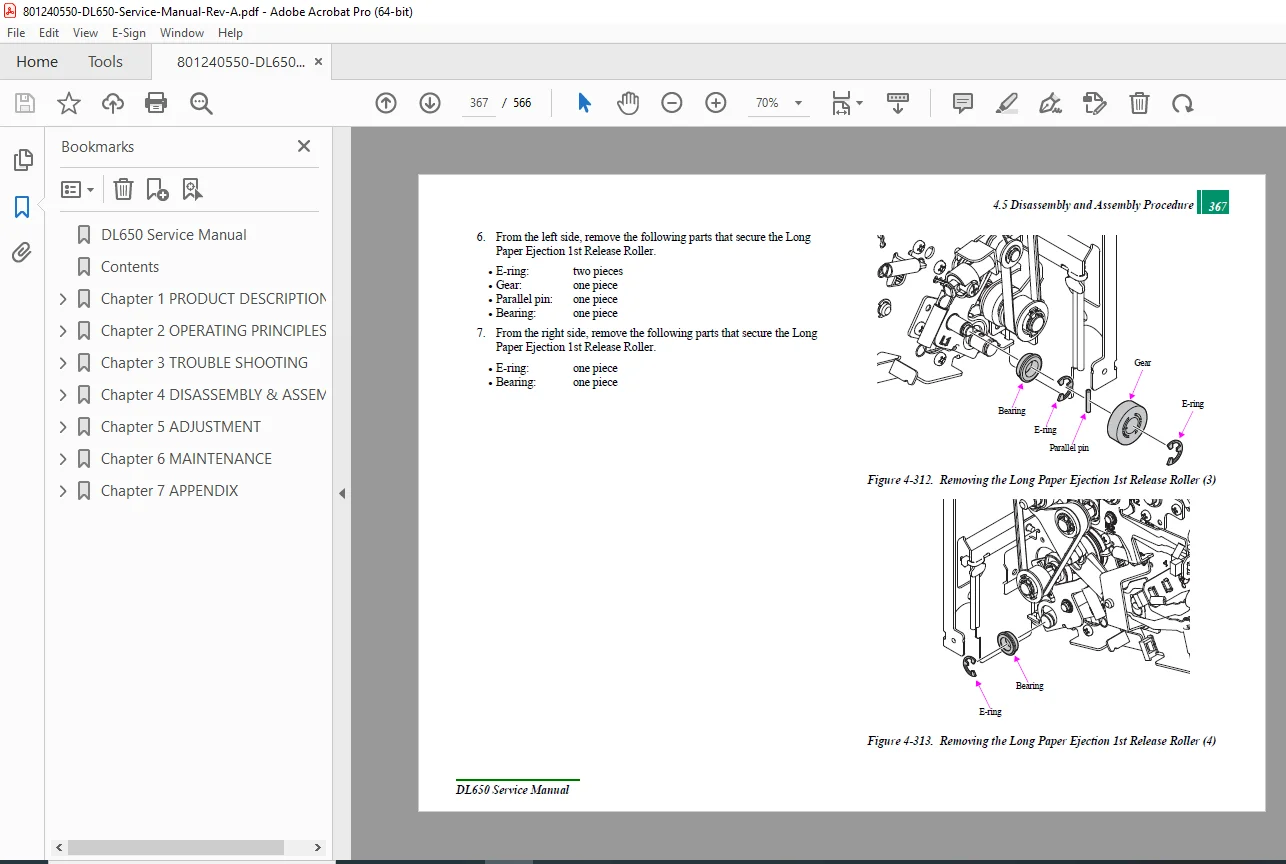Switch to the Tools tab
Image resolution: width=1286 pixels, height=864 pixels.
coord(105,62)
